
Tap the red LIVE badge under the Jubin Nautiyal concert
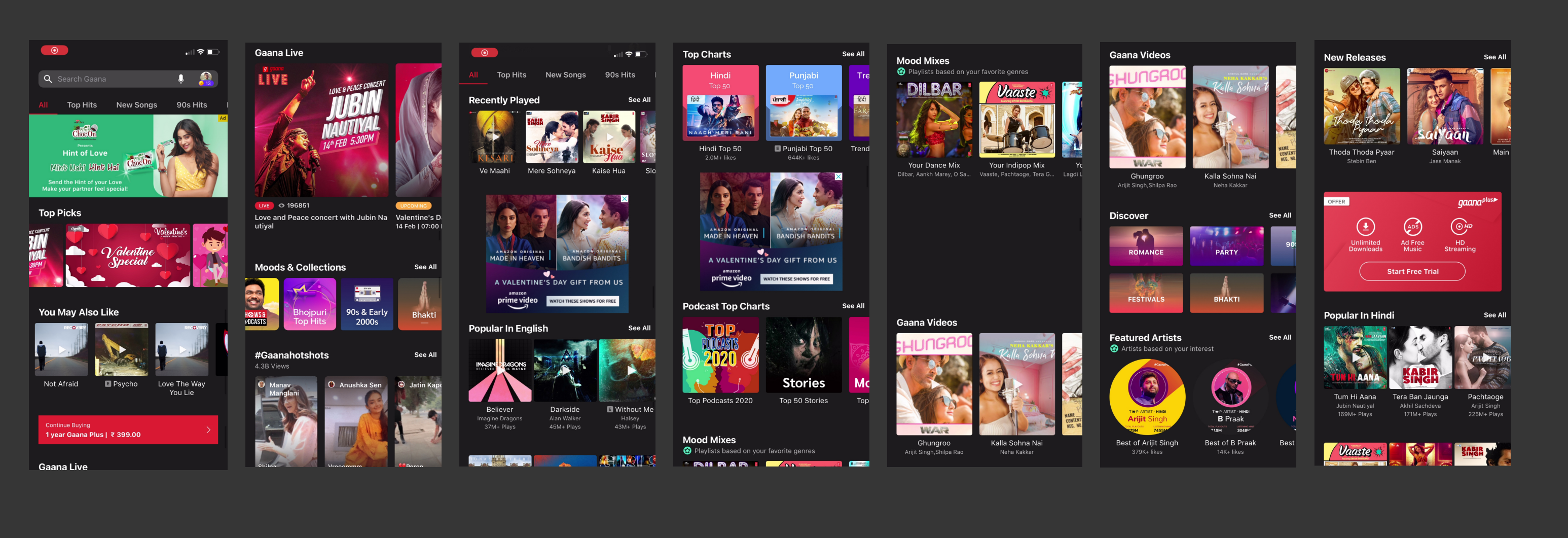point(264,206)
